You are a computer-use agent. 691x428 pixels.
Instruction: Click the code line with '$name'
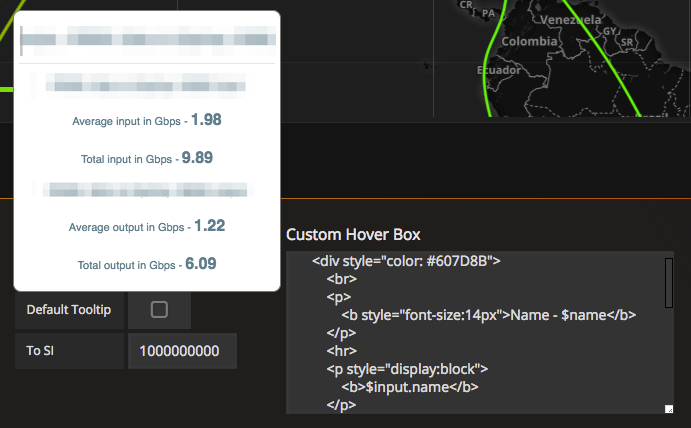489,315
